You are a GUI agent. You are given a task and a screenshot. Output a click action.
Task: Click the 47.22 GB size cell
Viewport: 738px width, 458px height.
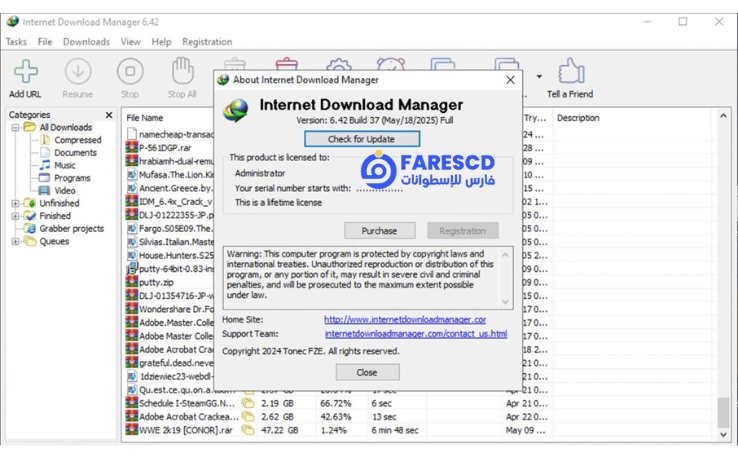pyautogui.click(x=280, y=430)
